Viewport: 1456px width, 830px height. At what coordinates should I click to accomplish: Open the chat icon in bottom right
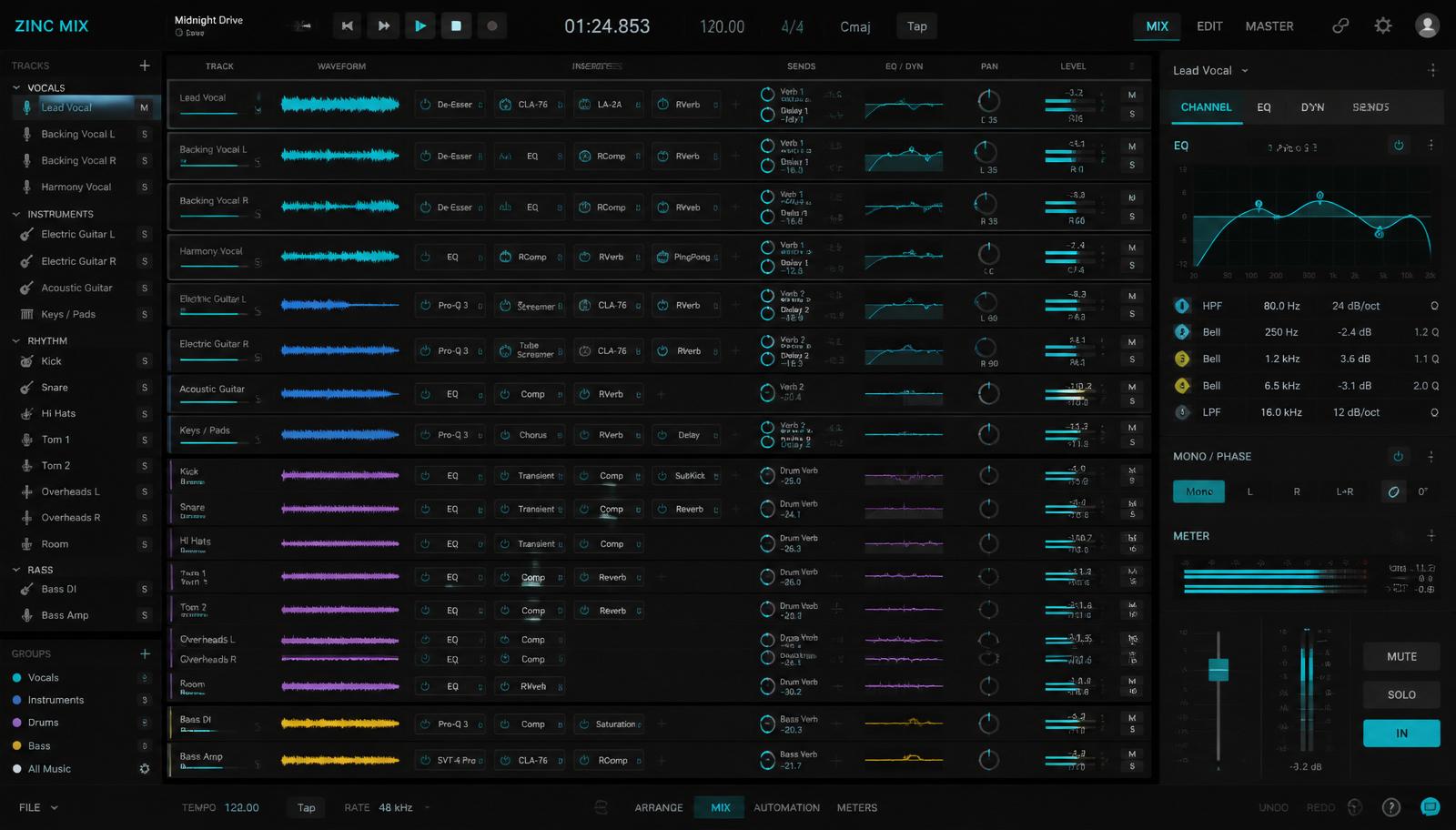coord(1430,806)
